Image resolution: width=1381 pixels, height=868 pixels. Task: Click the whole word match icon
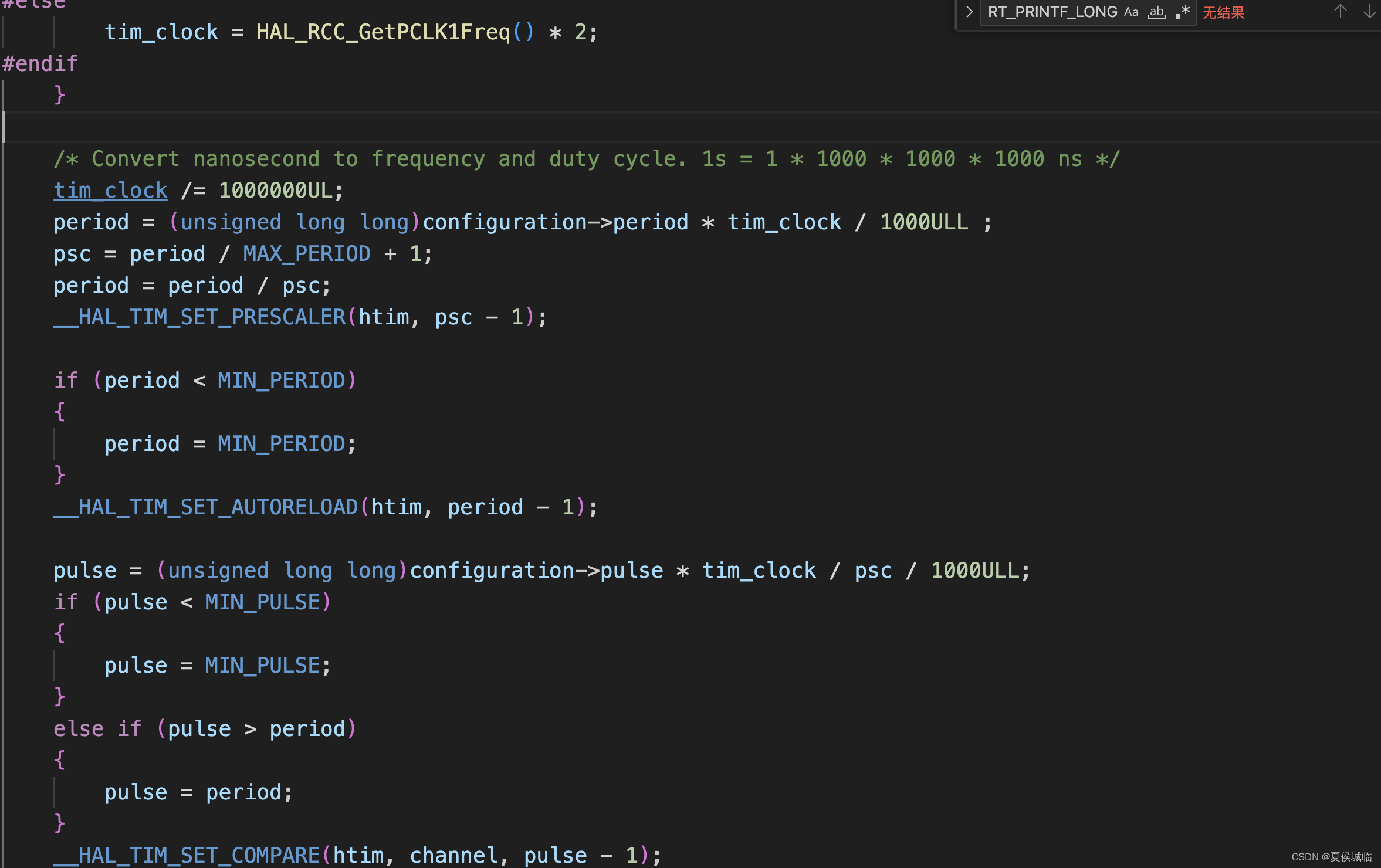click(1155, 11)
